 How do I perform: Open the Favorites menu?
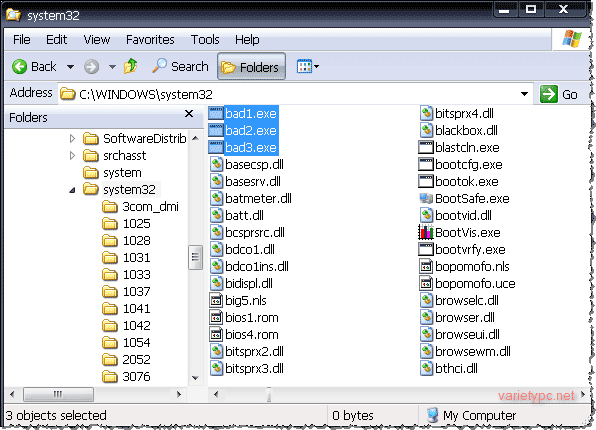click(x=150, y=40)
